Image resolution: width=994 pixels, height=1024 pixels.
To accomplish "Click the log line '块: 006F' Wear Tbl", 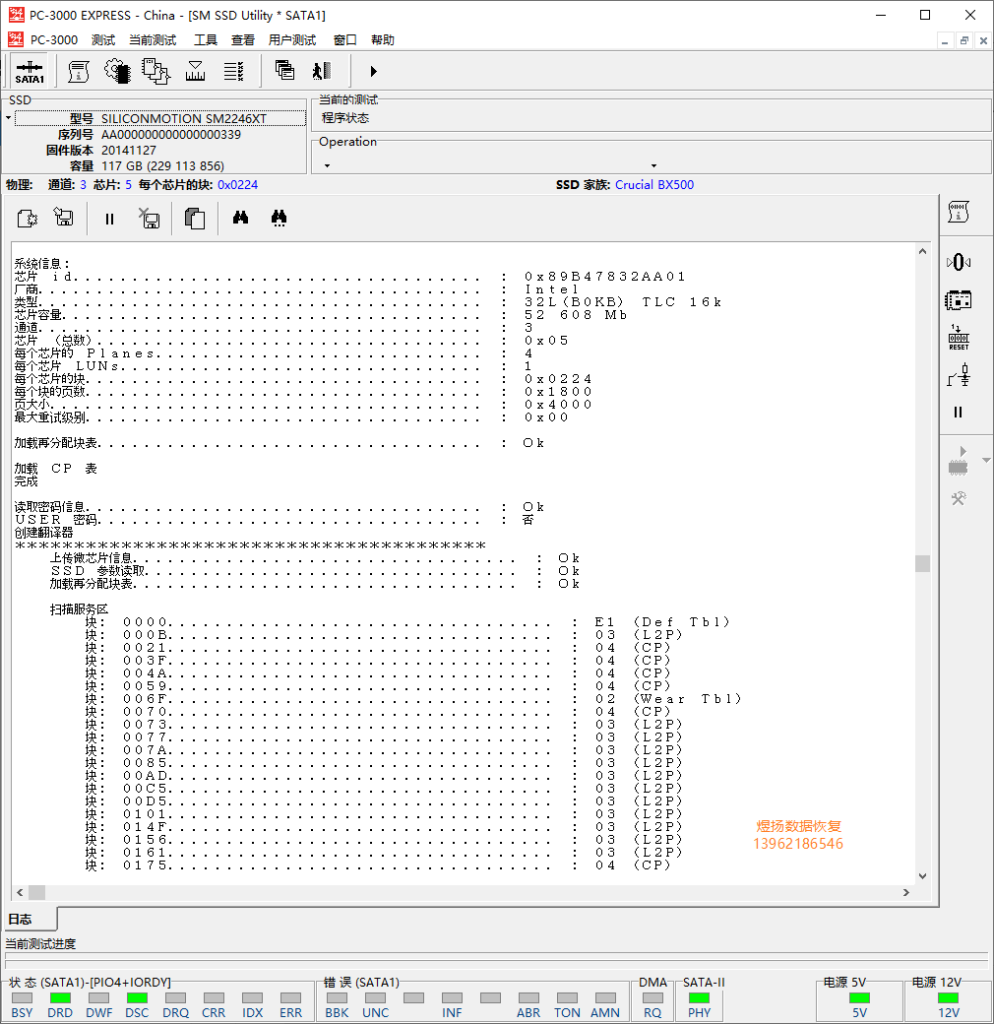I will (413, 699).
